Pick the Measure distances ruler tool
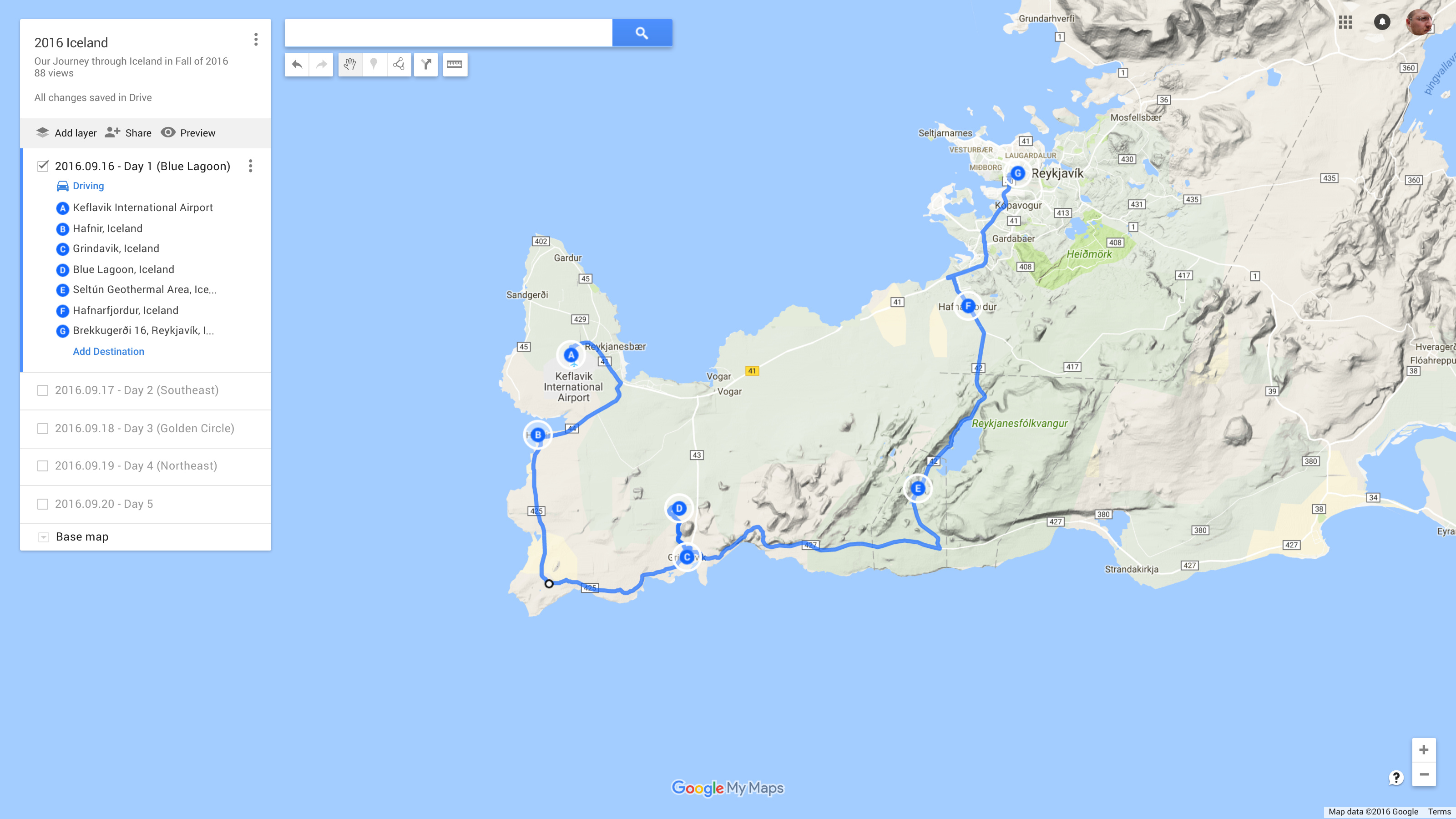This screenshot has width=1456, height=819. click(455, 65)
